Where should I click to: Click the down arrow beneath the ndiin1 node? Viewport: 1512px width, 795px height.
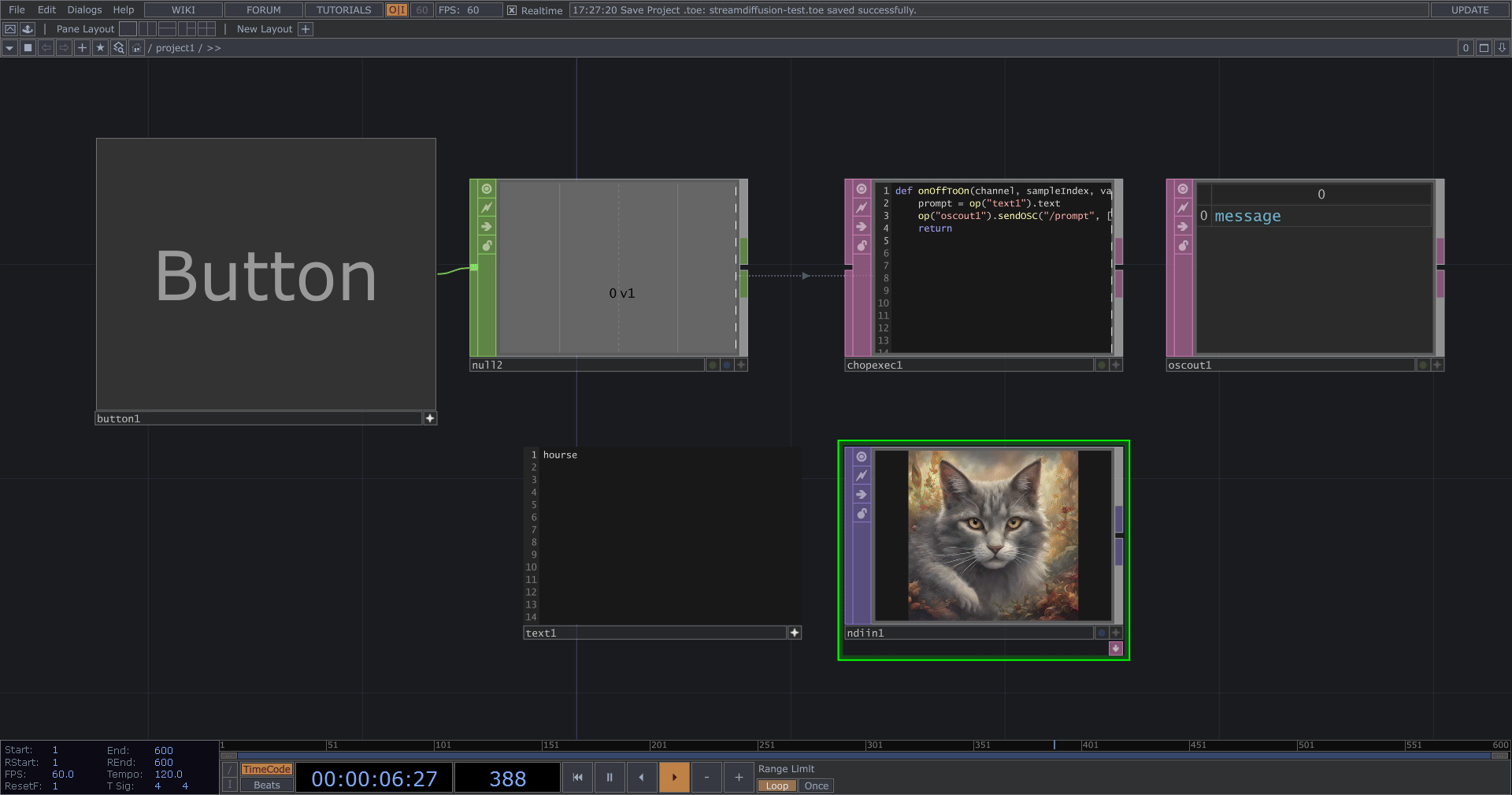tap(1115, 648)
